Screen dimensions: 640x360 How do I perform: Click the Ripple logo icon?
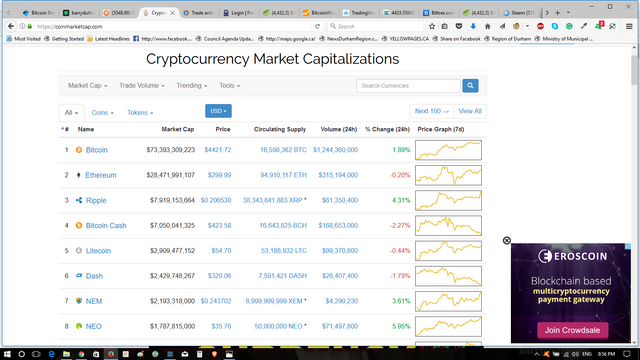coord(79,200)
